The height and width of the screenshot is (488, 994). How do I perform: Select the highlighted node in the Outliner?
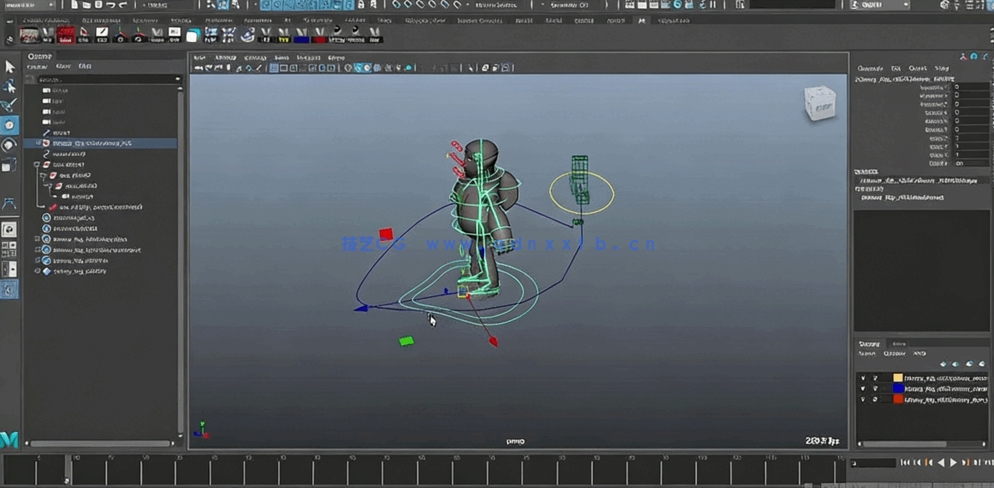(x=91, y=143)
